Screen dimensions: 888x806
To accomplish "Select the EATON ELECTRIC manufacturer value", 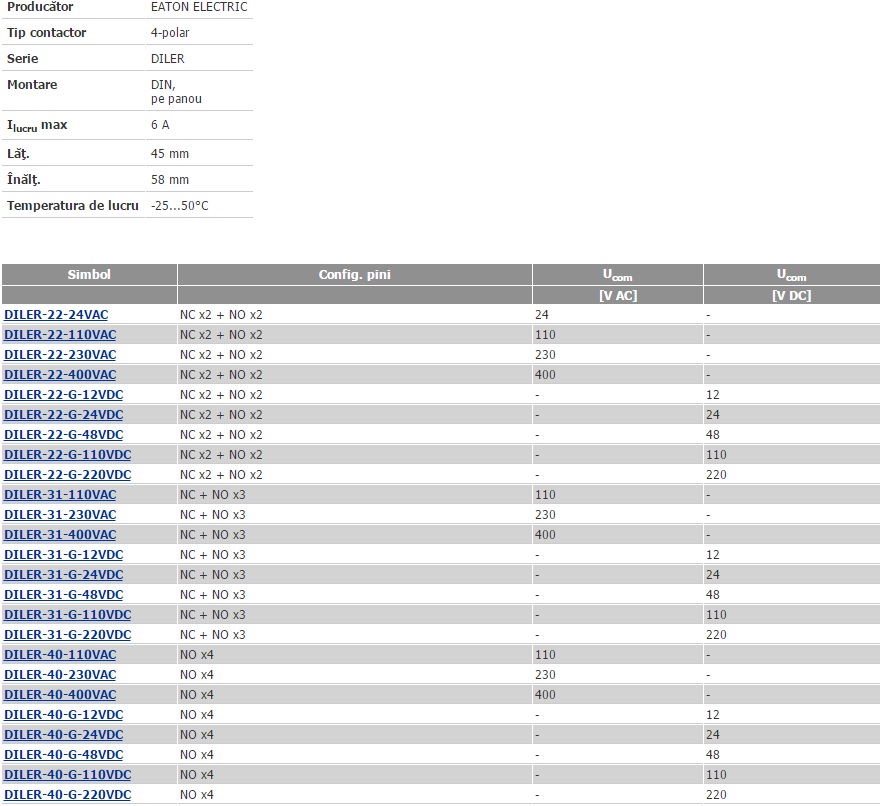I will point(199,7).
